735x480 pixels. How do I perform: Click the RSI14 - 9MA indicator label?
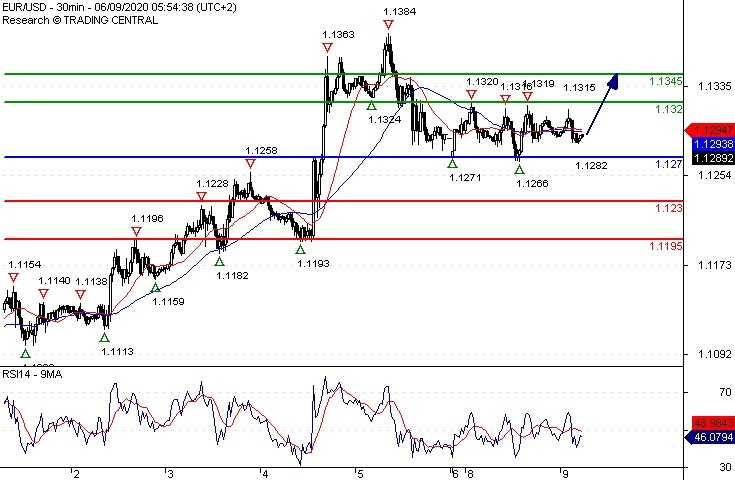pyautogui.click(x=32, y=374)
